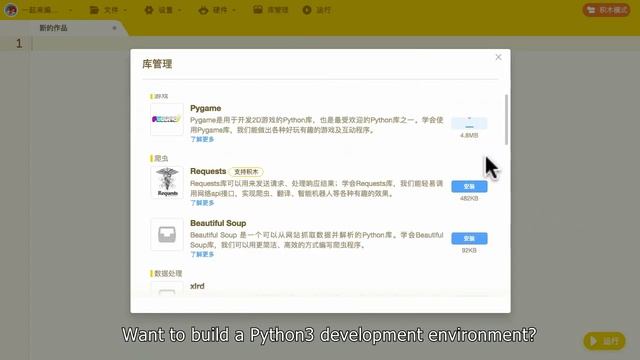Click the folder icon beside 文件
Viewport: 640px width, 360px height.
(94, 10)
